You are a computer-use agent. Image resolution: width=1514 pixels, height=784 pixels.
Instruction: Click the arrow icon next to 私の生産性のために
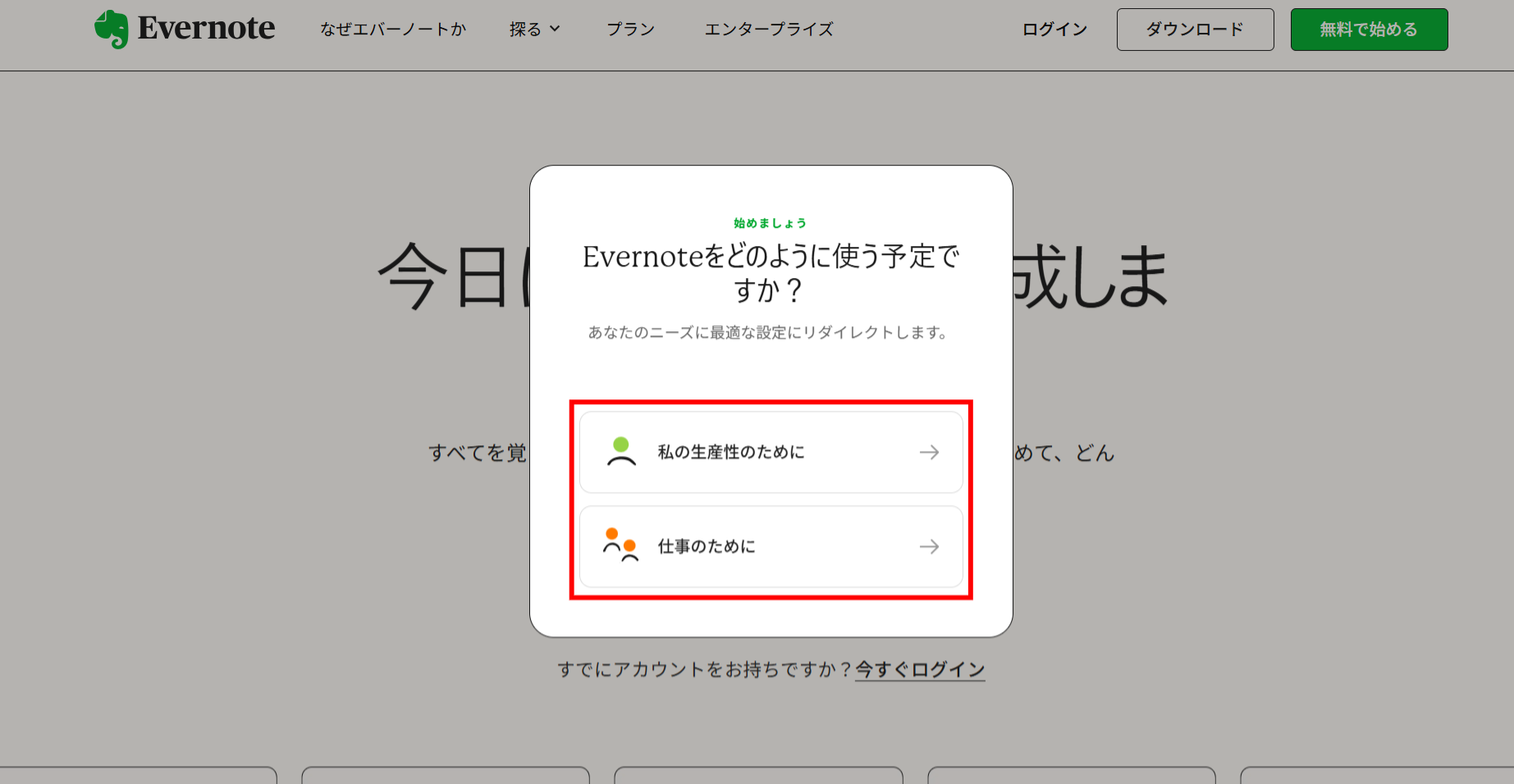(x=931, y=452)
